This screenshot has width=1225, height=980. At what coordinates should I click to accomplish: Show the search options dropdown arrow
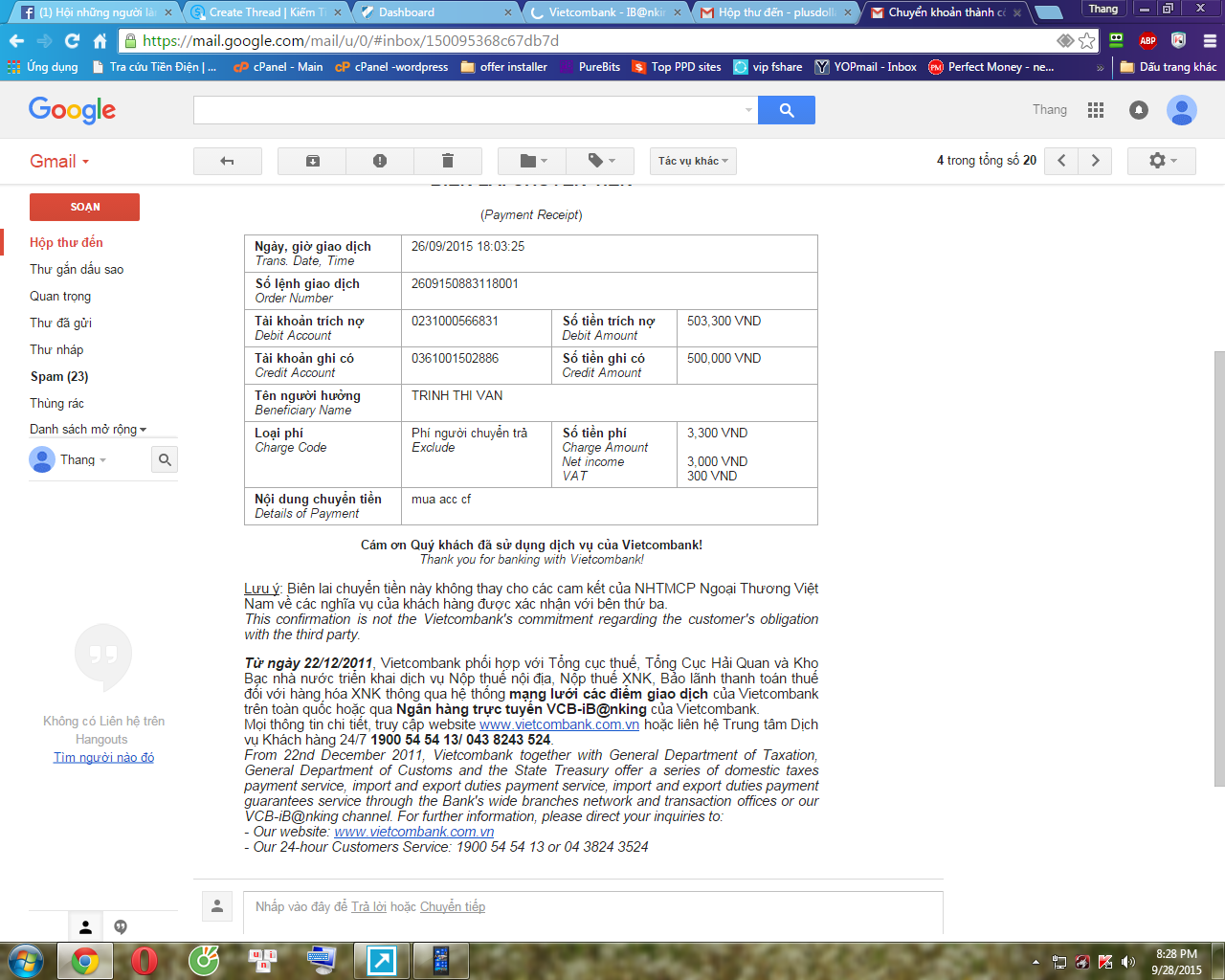pyautogui.click(x=748, y=110)
